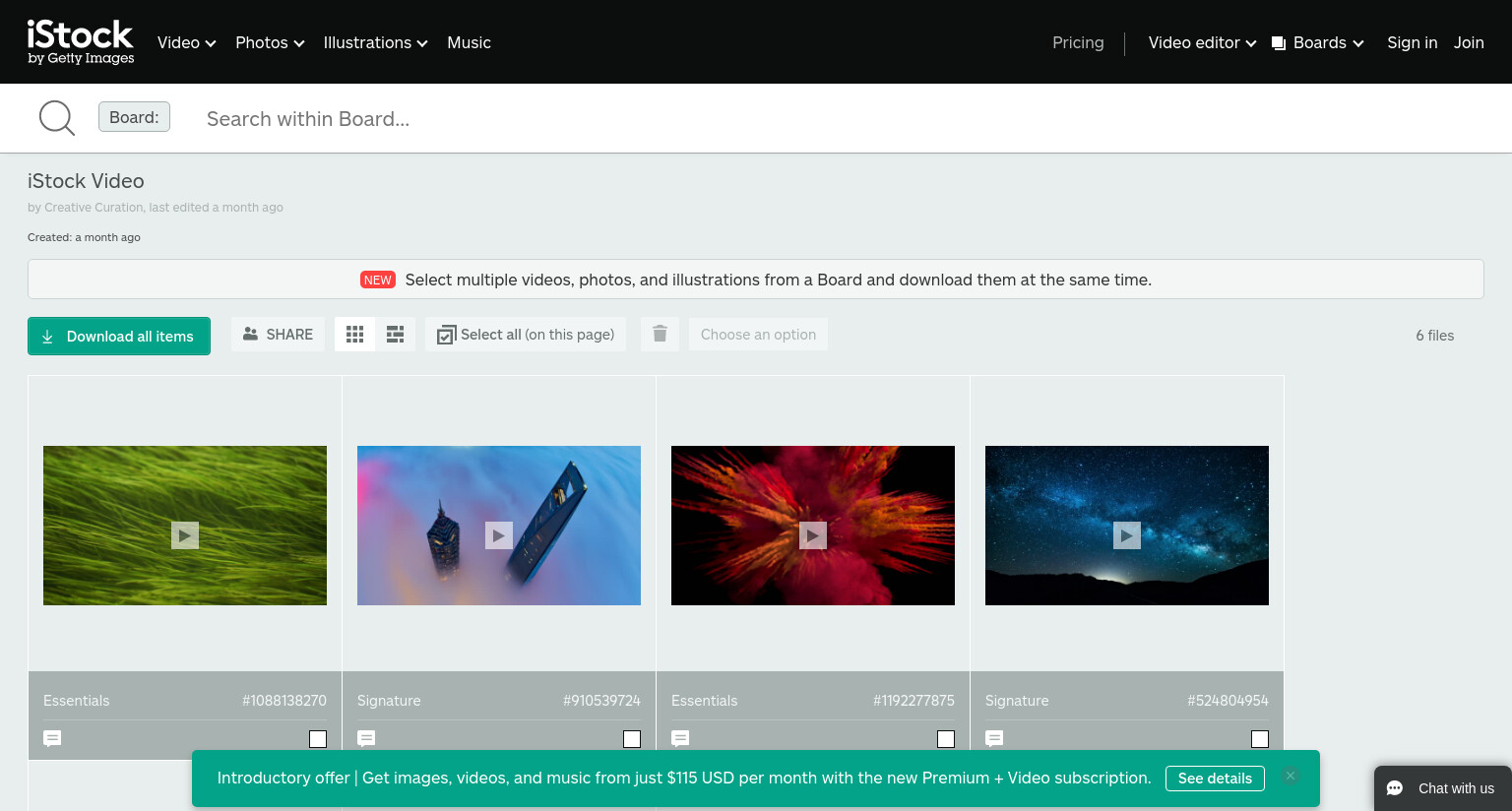
Task: Click the magnifying glass search icon
Action: [56, 118]
